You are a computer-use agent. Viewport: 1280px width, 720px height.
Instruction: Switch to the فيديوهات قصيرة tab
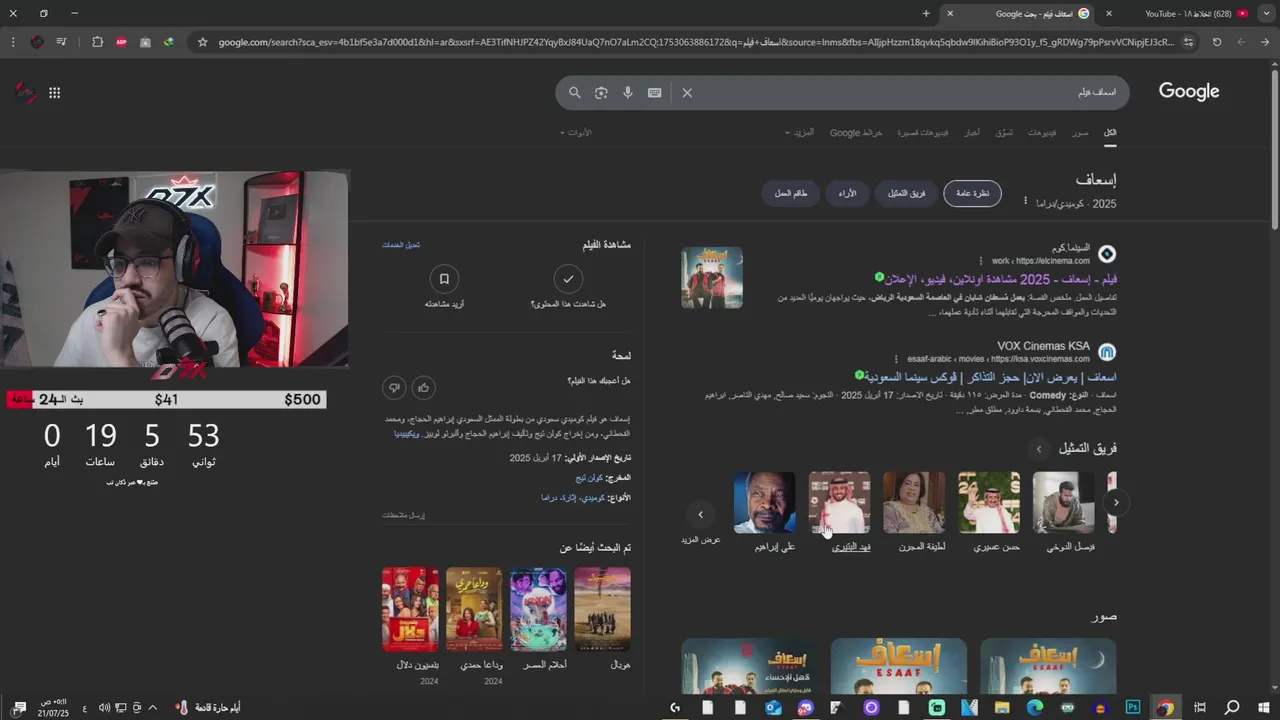click(922, 132)
